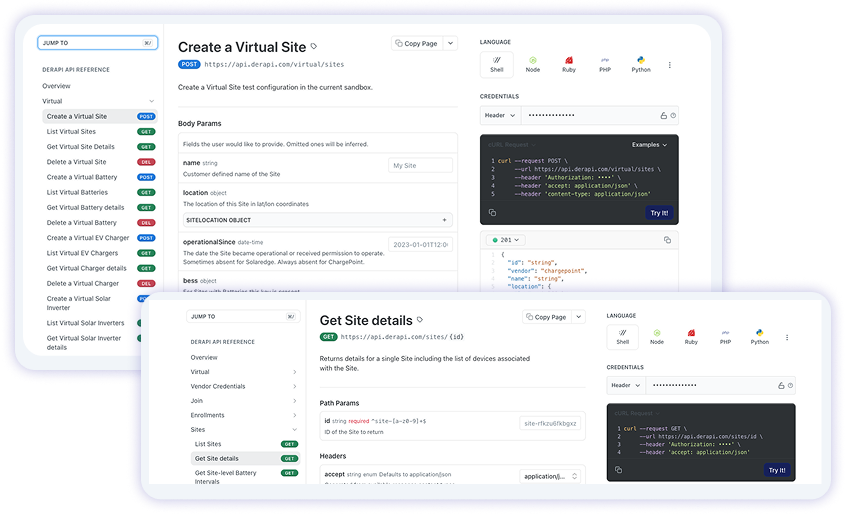The width and height of the screenshot is (846, 515).
Task: Open the 201 response status dropdown
Action: [x=506, y=240]
